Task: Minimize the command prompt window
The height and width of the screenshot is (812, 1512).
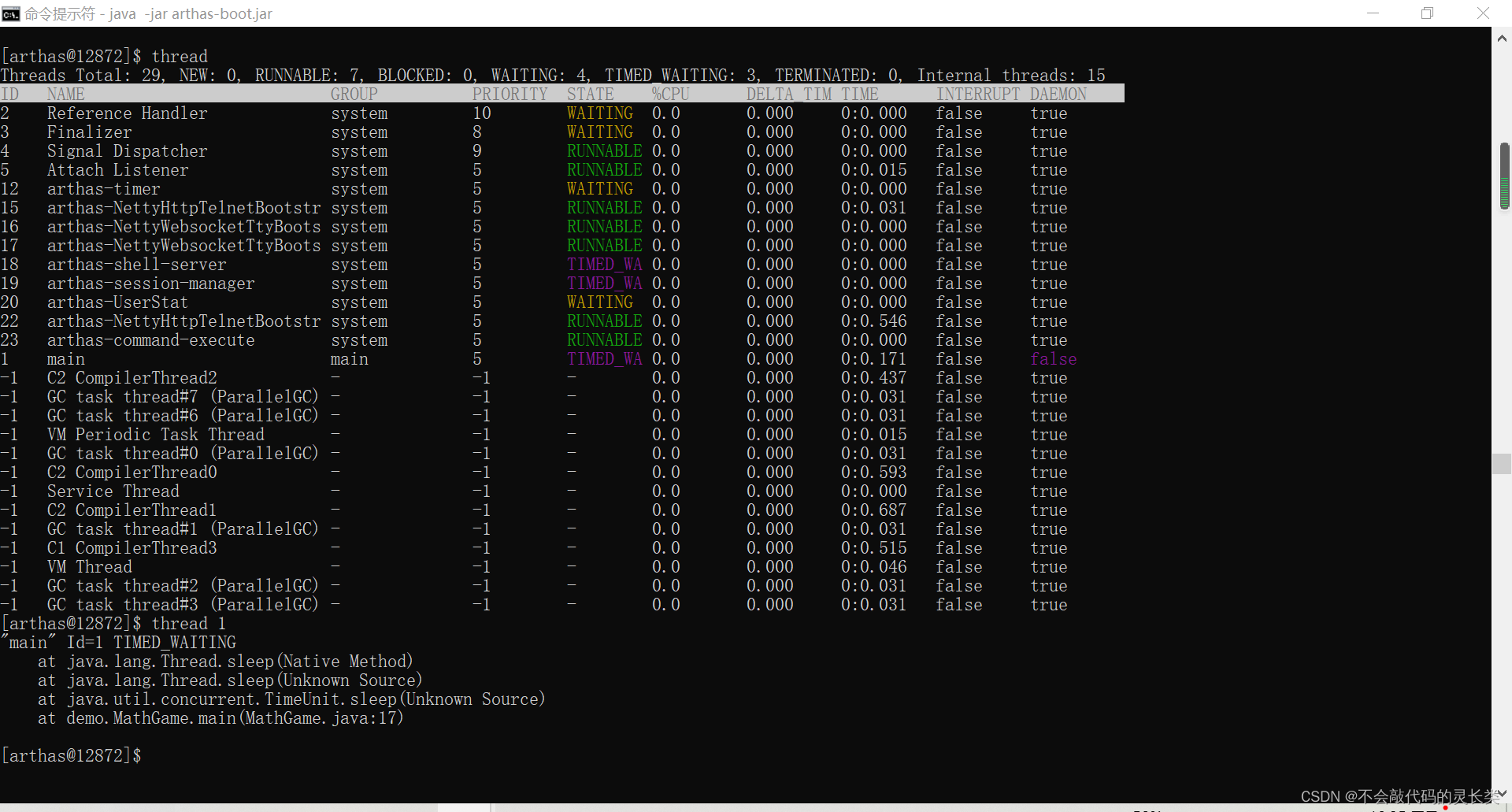Action: click(1373, 13)
